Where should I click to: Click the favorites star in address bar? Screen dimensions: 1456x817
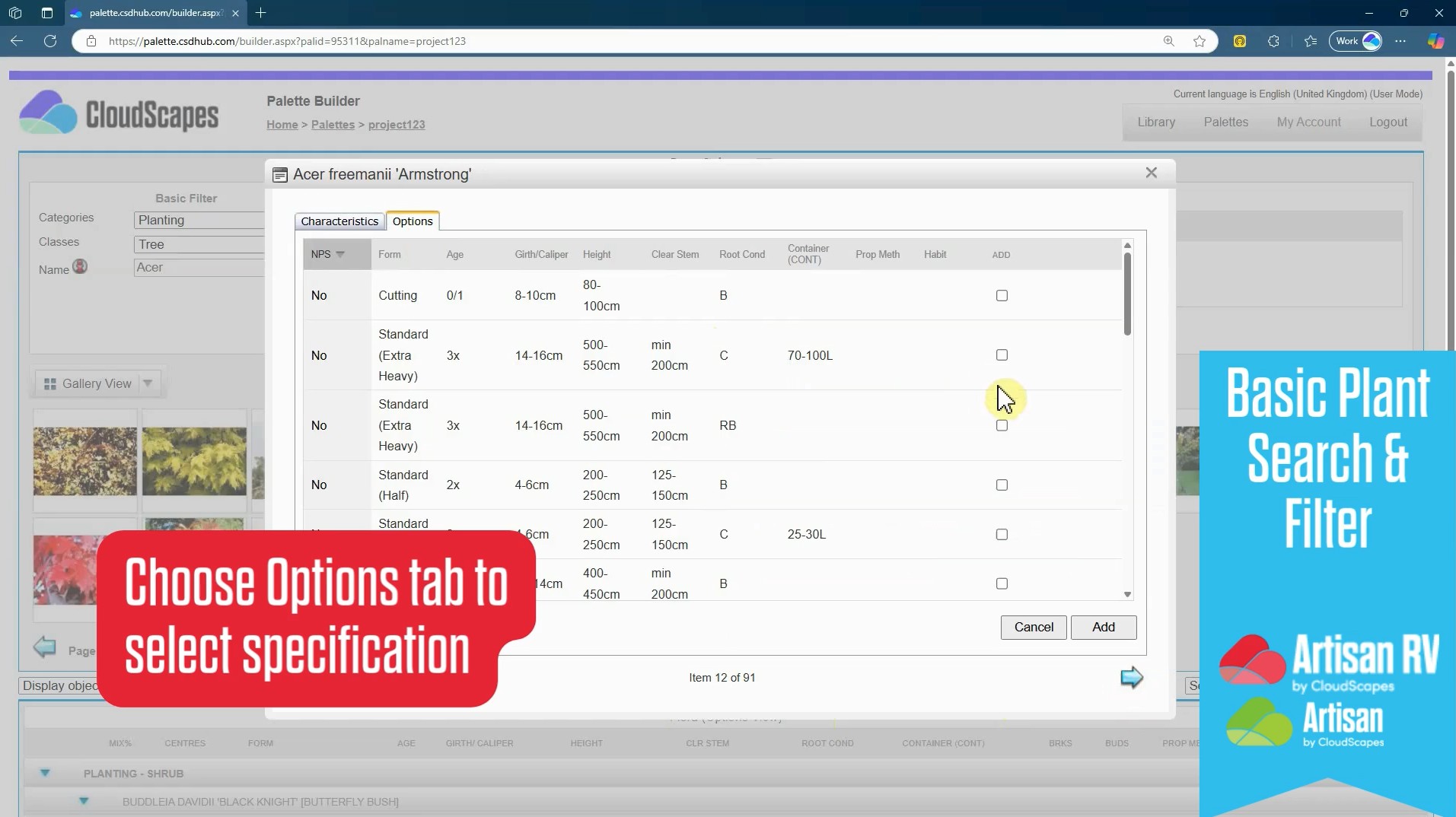point(1200,41)
